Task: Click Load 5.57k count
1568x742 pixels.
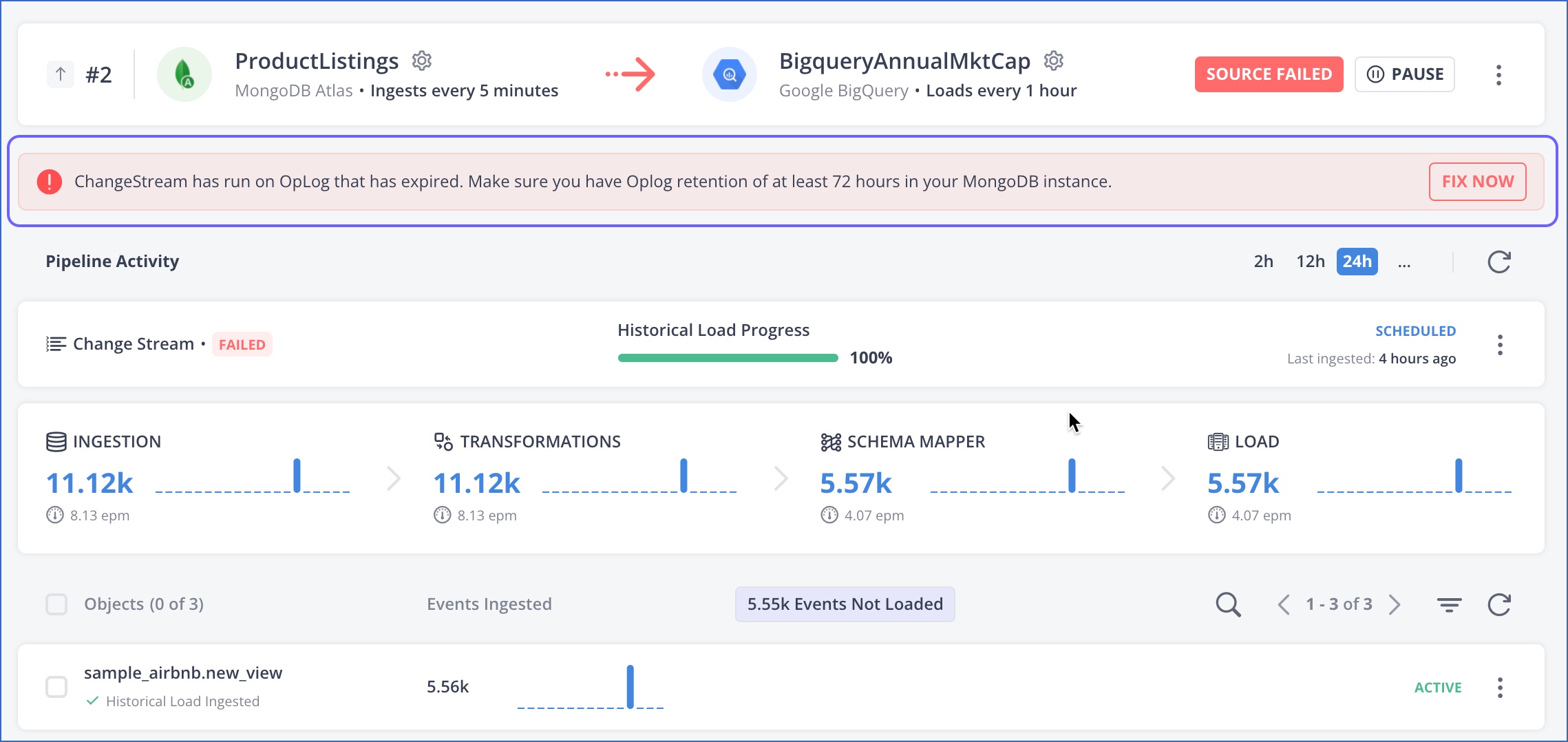Action: 1243,483
